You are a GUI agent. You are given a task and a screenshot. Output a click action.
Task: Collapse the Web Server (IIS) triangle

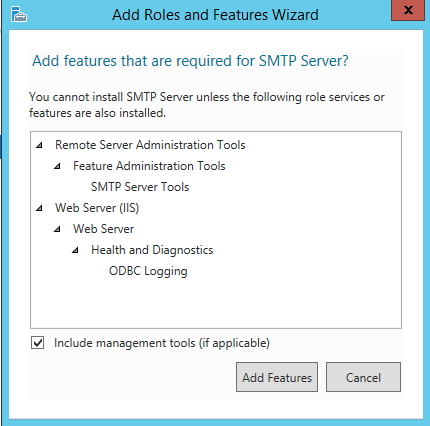tap(40, 208)
